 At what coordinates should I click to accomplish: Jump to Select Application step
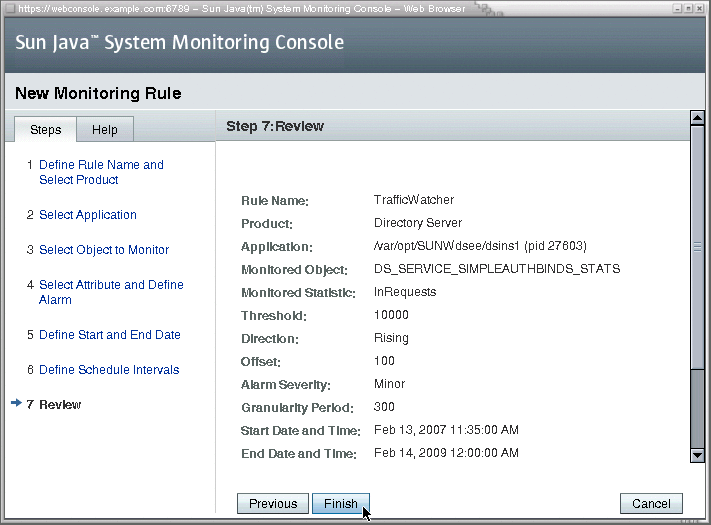[88, 214]
